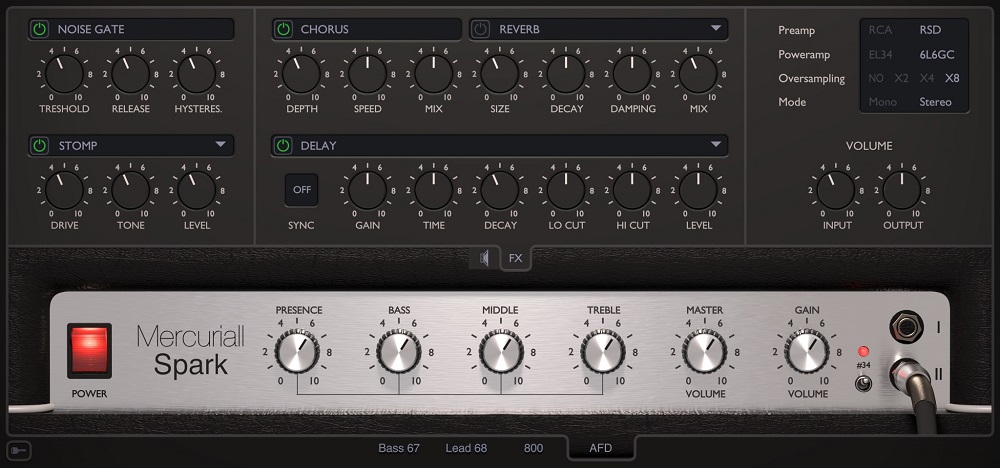Open the Delay type dropdown arrow
The image size is (1000, 468).
716,146
